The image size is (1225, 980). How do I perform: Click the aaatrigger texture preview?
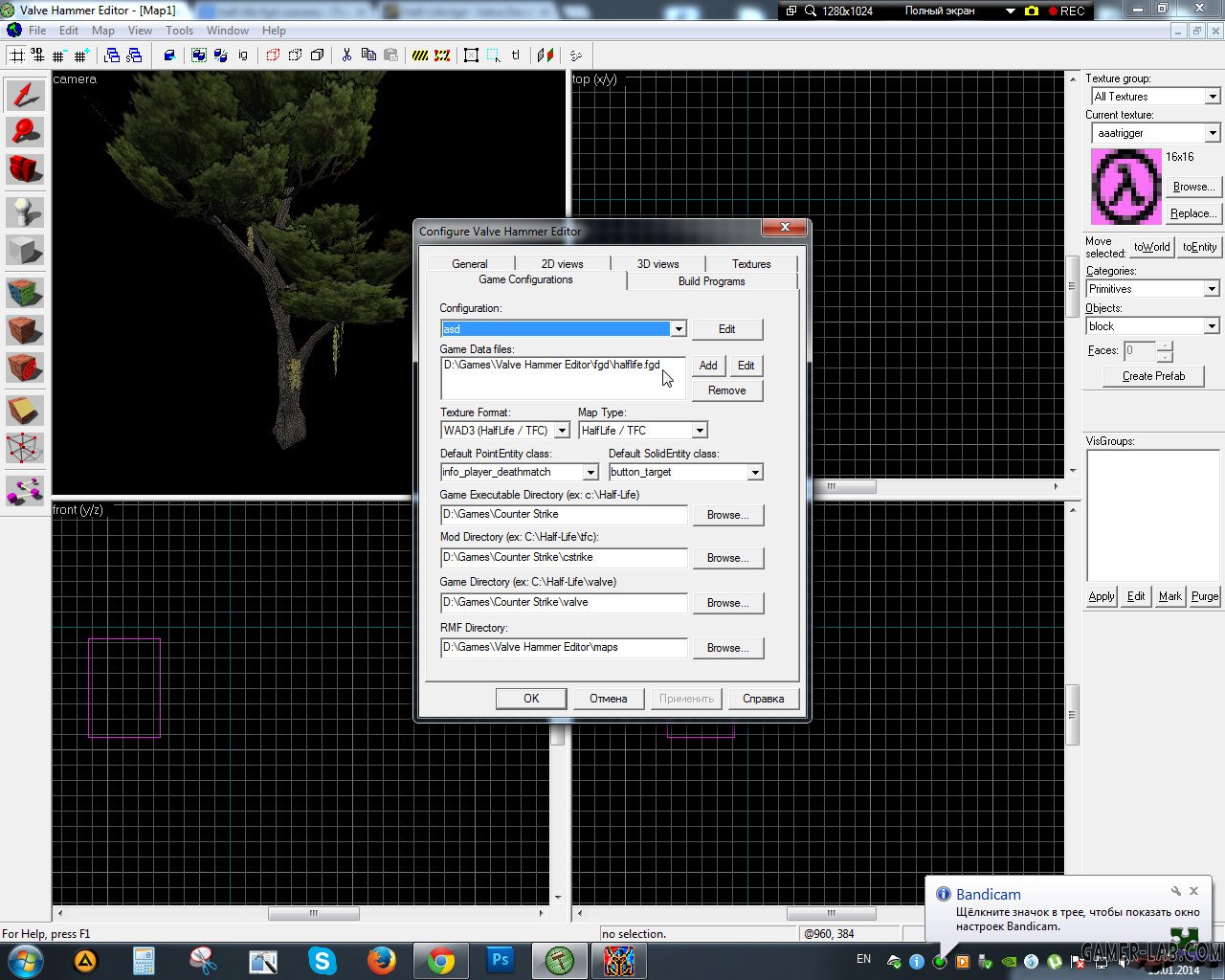click(x=1126, y=187)
